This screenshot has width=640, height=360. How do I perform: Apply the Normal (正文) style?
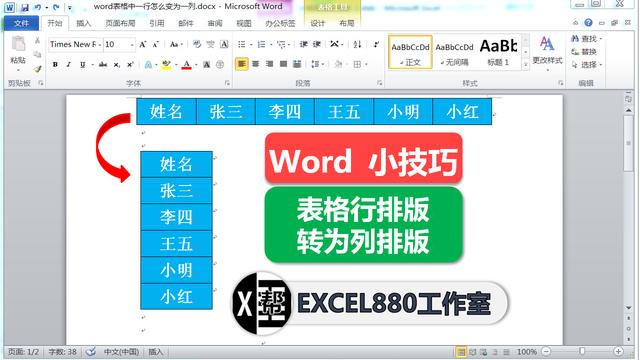coord(410,52)
